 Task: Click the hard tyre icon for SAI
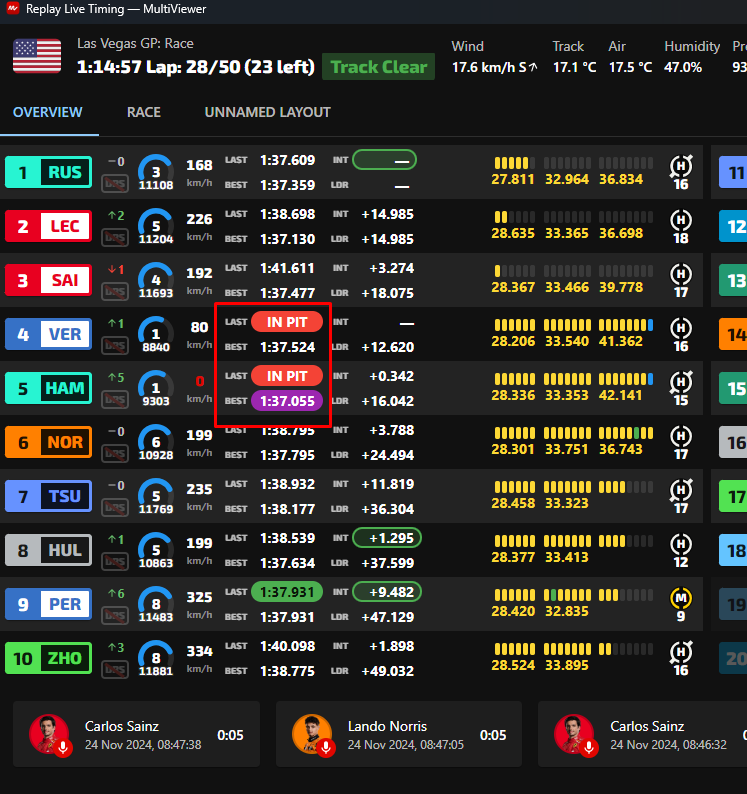click(681, 274)
